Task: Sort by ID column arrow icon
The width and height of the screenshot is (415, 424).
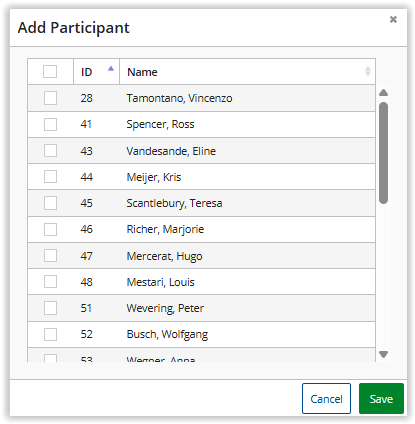Action: [111, 69]
